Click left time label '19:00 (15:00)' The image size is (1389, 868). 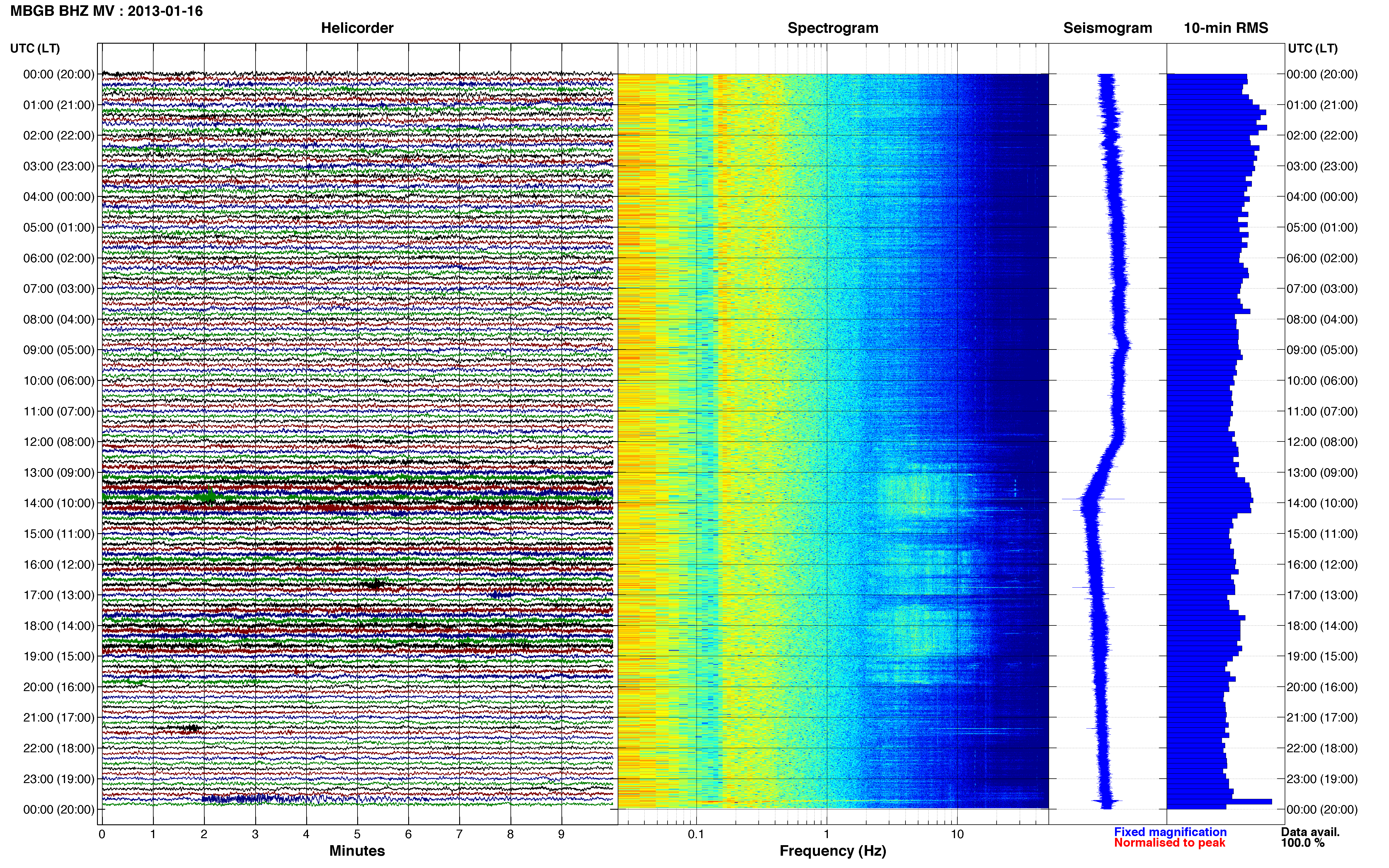[x=59, y=656]
